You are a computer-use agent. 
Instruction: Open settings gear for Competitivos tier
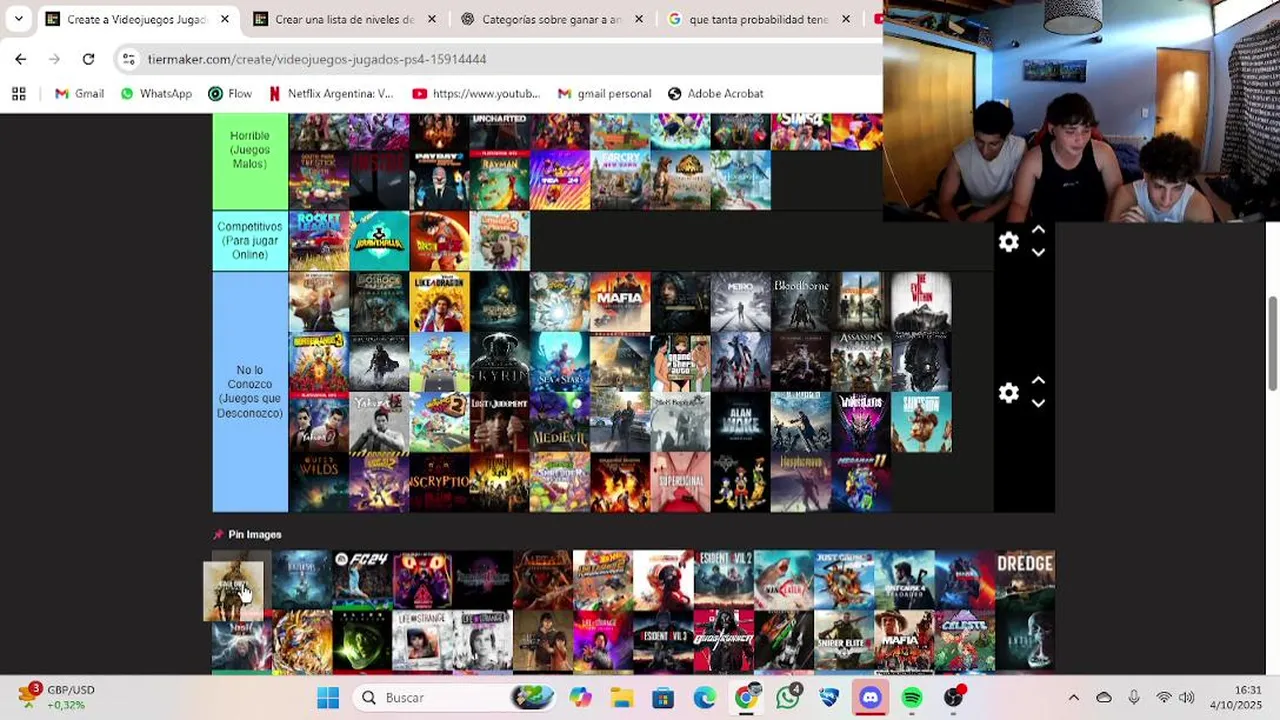tap(1008, 242)
